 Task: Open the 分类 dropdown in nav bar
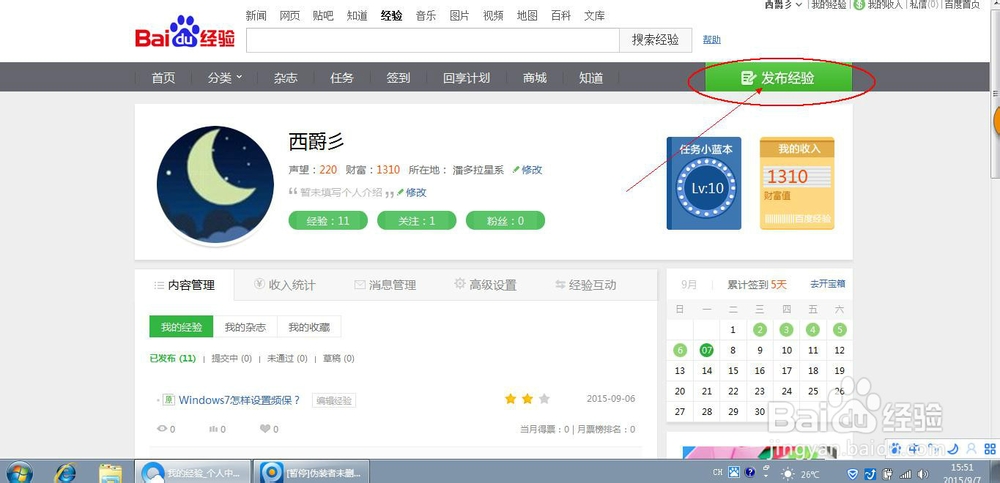click(225, 78)
